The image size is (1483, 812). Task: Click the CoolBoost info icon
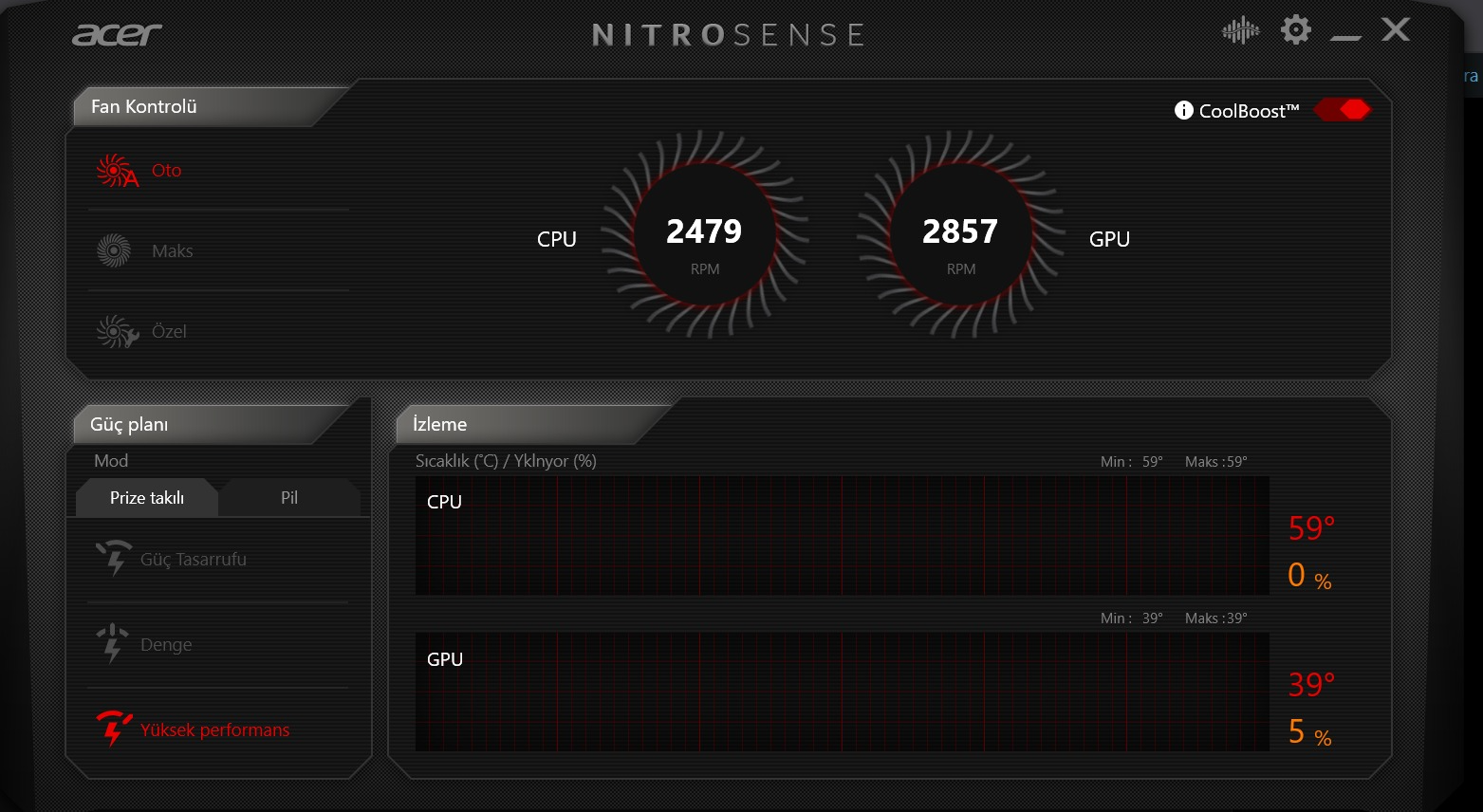pyautogui.click(x=1183, y=110)
